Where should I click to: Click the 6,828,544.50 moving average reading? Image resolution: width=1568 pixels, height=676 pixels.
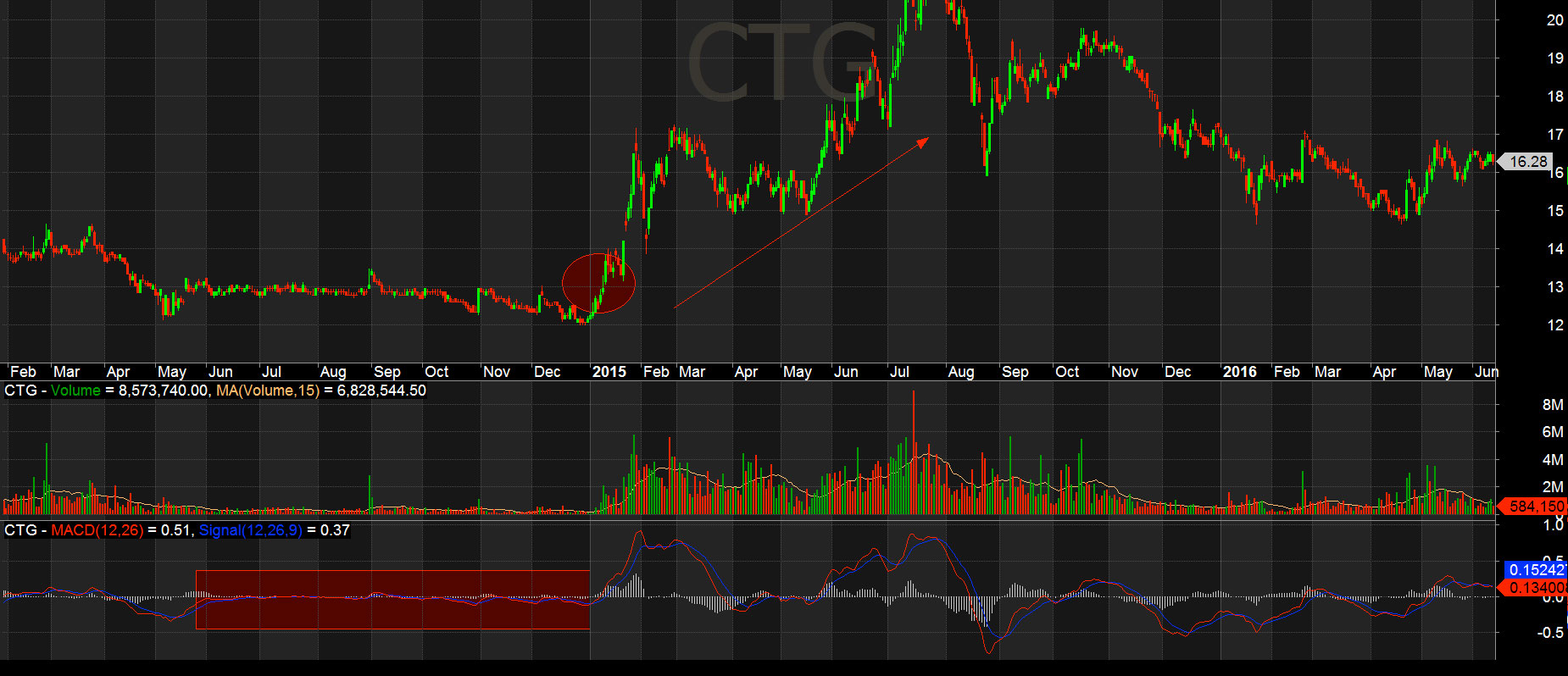pyautogui.click(x=381, y=391)
